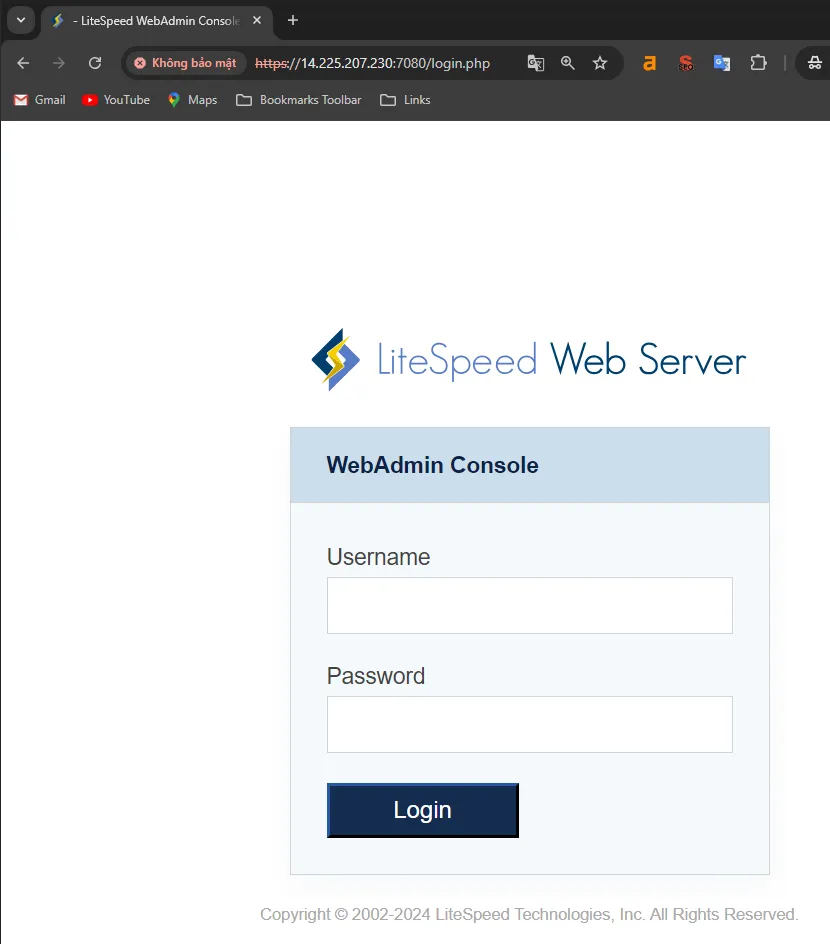Click the LiteSpeed copyright footer text
Viewport: 830px width, 944px height.
(529, 914)
